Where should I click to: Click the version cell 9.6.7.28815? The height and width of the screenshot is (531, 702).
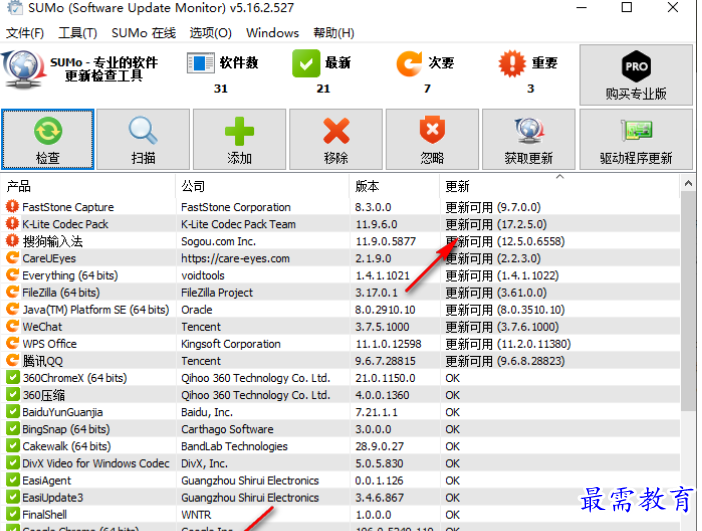[x=385, y=361]
